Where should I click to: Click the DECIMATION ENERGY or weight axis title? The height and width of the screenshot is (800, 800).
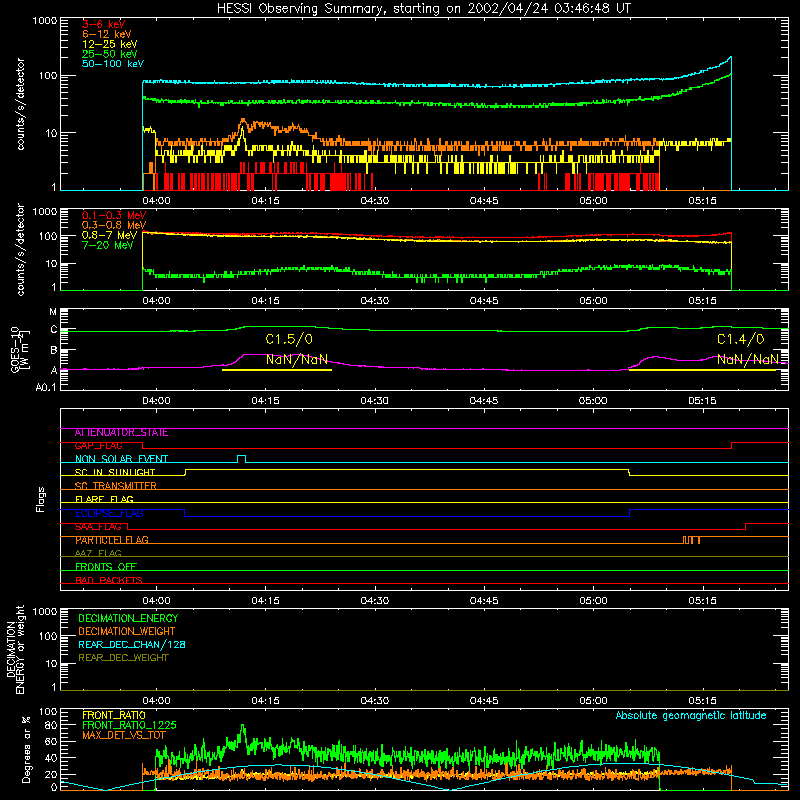point(15,649)
